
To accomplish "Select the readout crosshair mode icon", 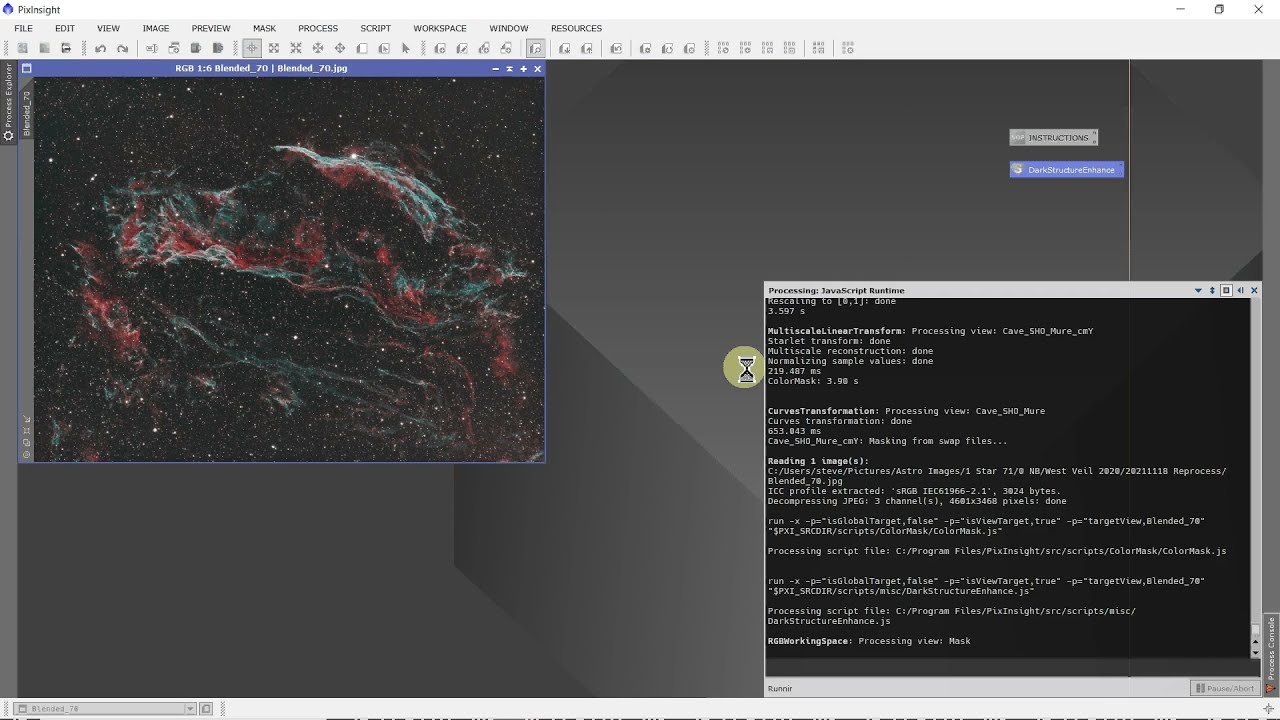I will 252,48.
